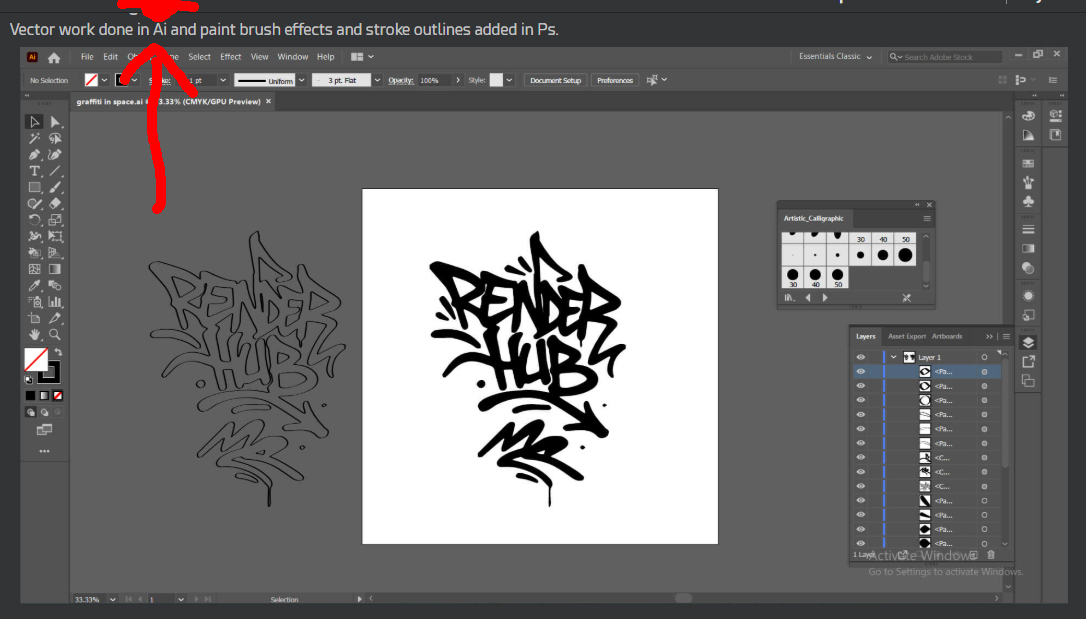Open the Window menu
This screenshot has height=619, width=1086.
pyautogui.click(x=293, y=57)
